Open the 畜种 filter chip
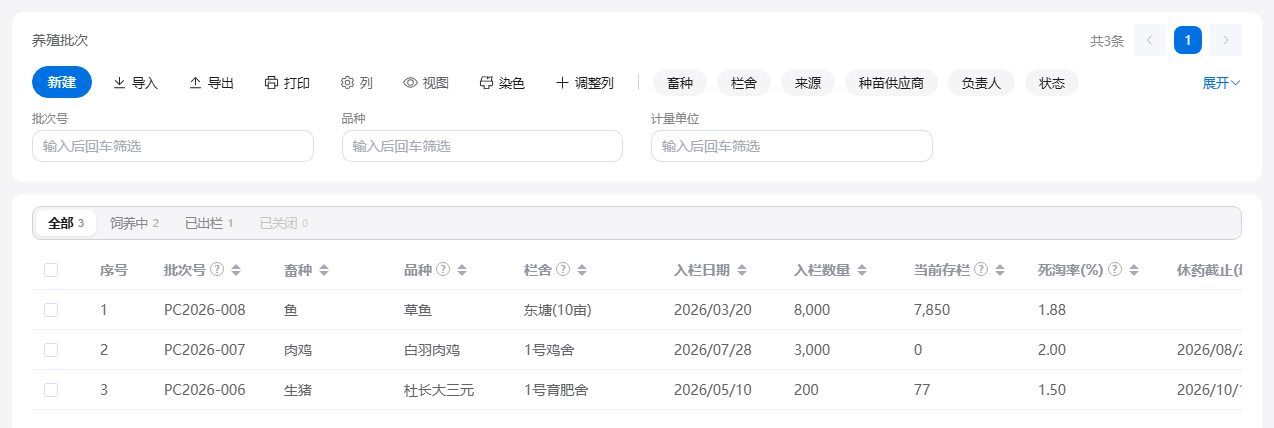 680,83
